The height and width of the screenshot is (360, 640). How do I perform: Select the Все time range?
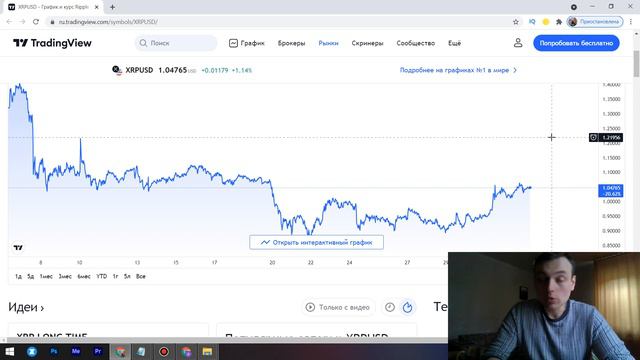[141, 276]
